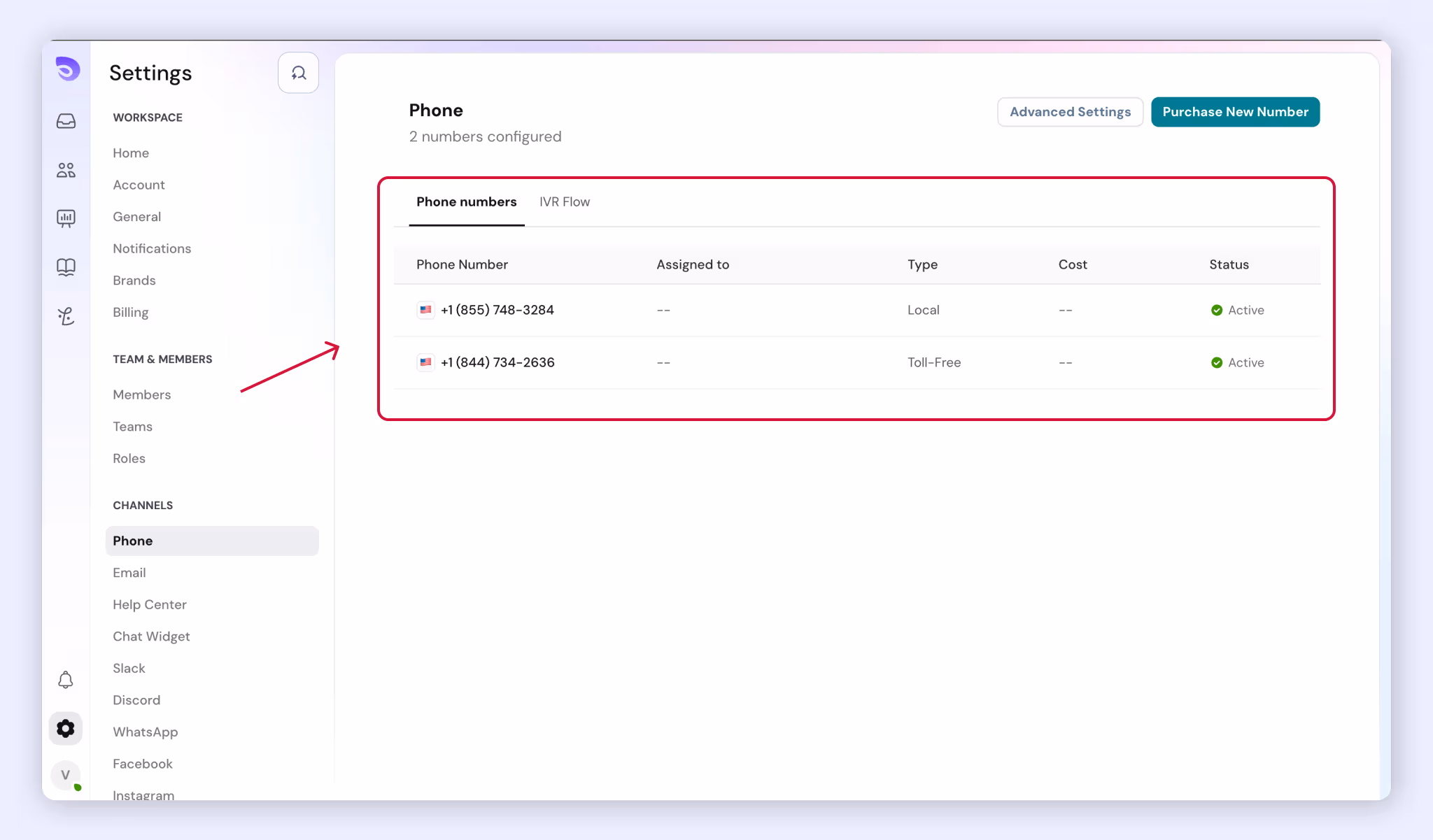Open the contacts people icon
Image resolution: width=1433 pixels, height=840 pixels.
[x=66, y=170]
